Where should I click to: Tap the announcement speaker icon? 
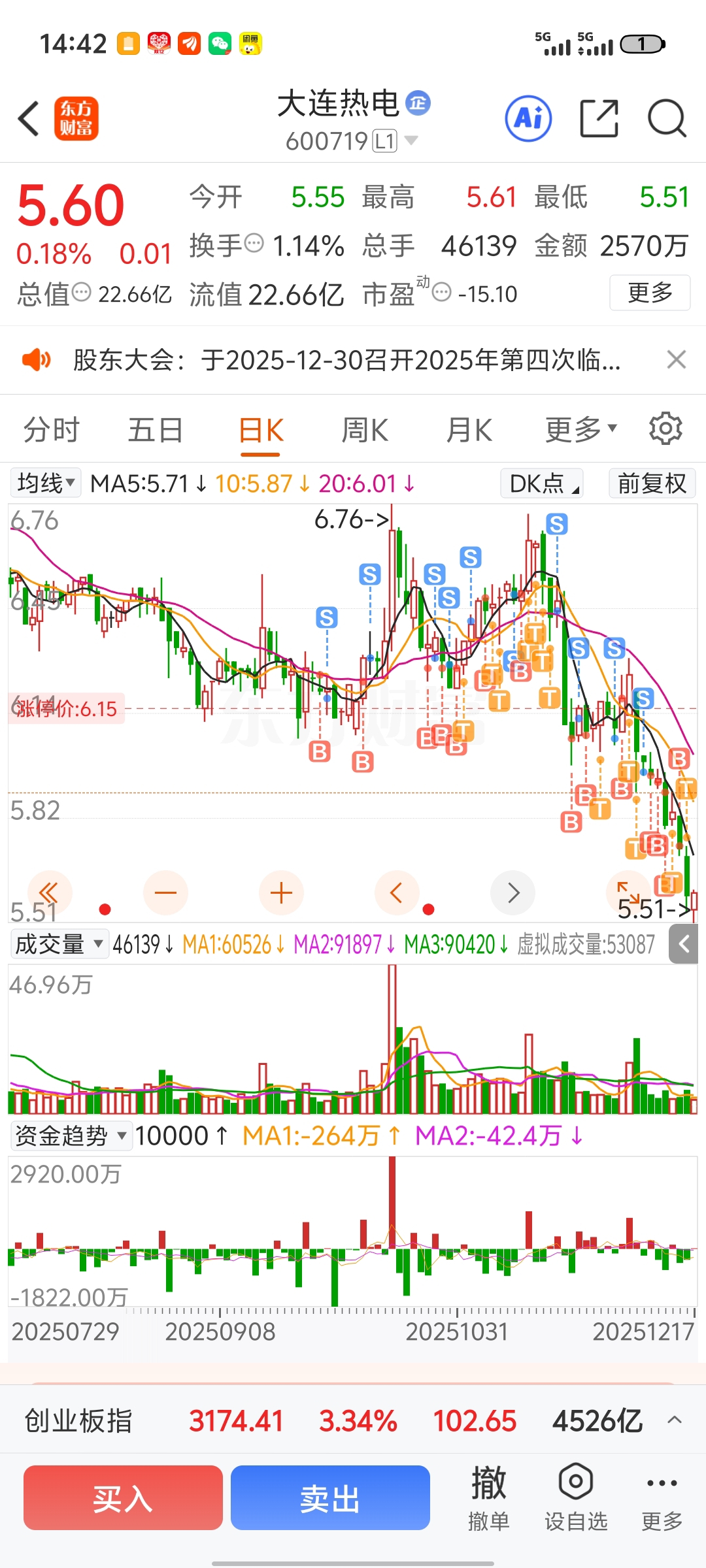coord(36,359)
